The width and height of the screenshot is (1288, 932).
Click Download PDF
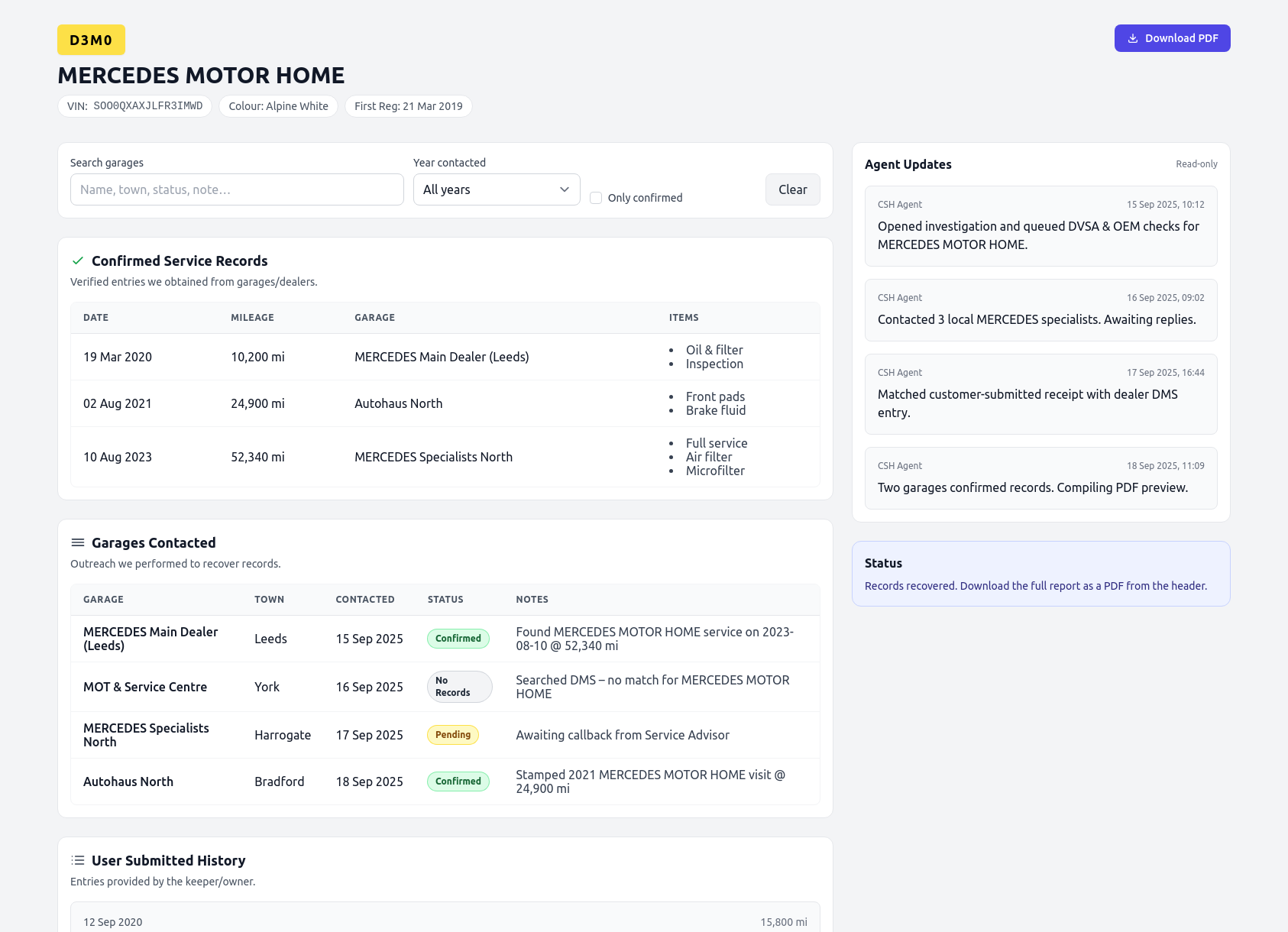tap(1172, 37)
